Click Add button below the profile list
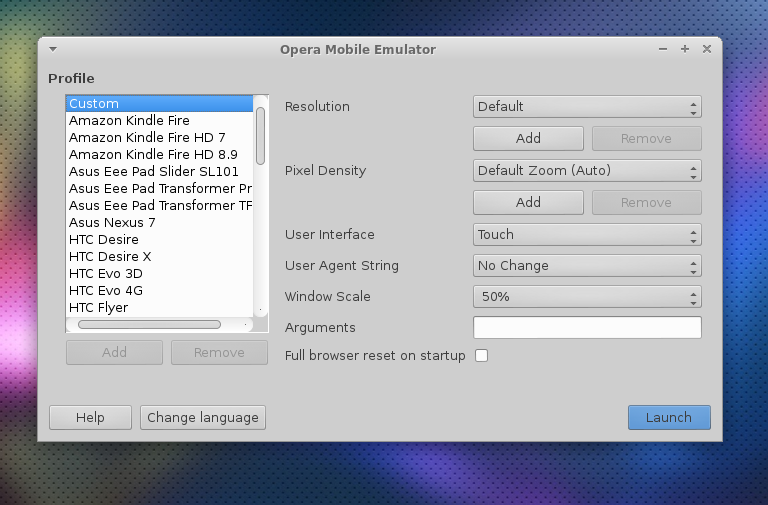768x505 pixels. 115,353
